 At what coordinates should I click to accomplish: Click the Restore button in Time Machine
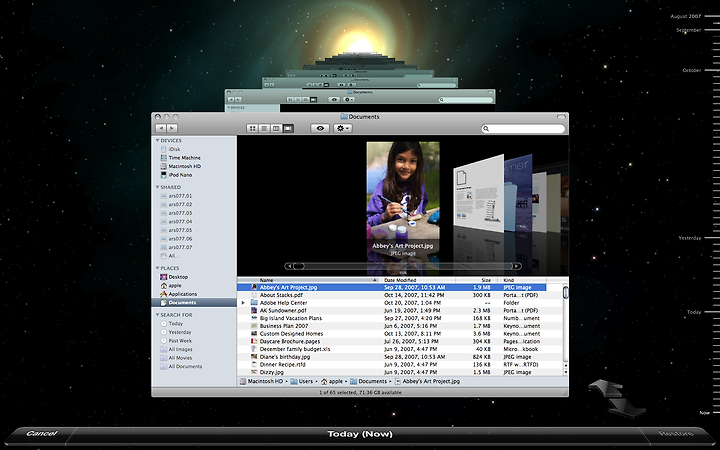(676, 433)
